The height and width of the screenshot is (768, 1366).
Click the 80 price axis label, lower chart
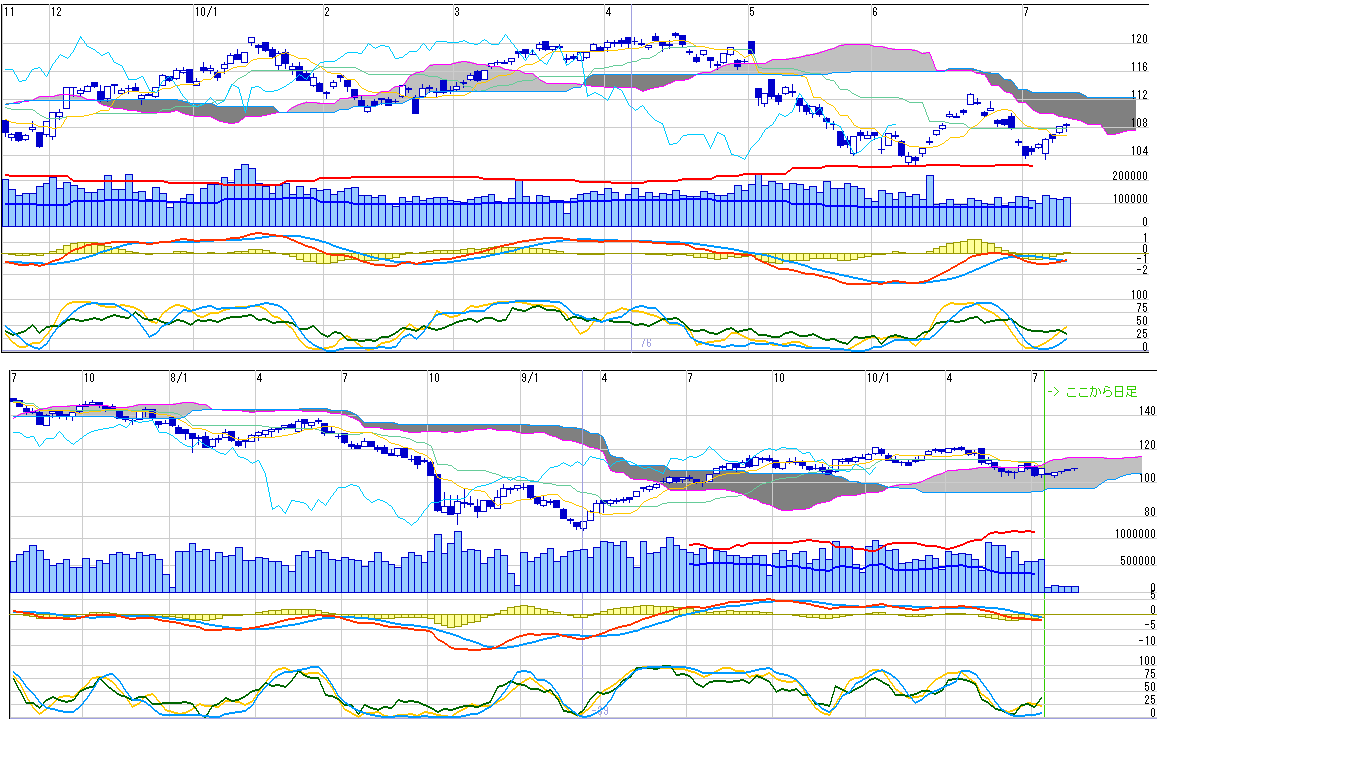[x=1150, y=512]
